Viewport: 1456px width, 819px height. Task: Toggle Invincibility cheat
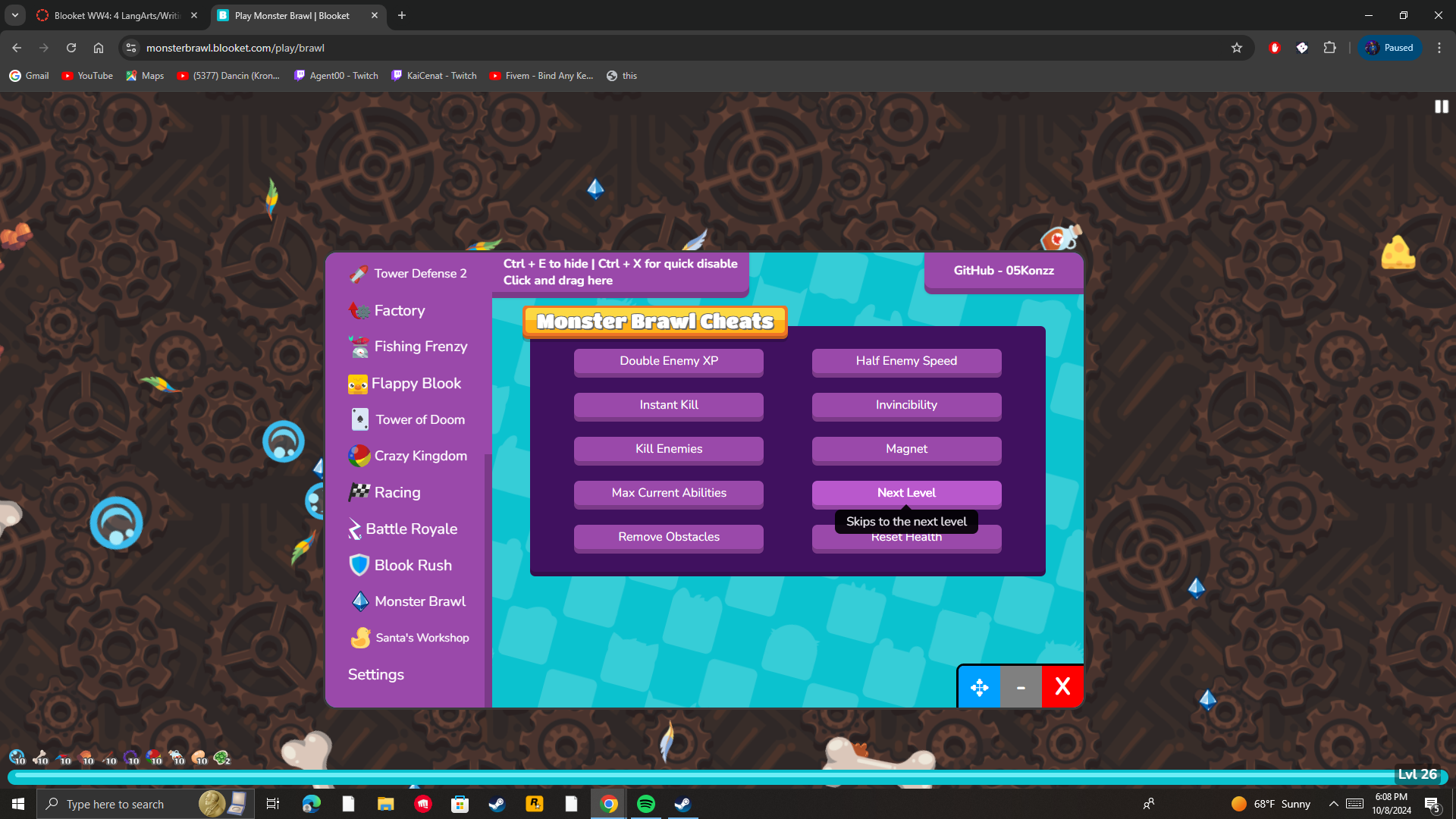[906, 405]
